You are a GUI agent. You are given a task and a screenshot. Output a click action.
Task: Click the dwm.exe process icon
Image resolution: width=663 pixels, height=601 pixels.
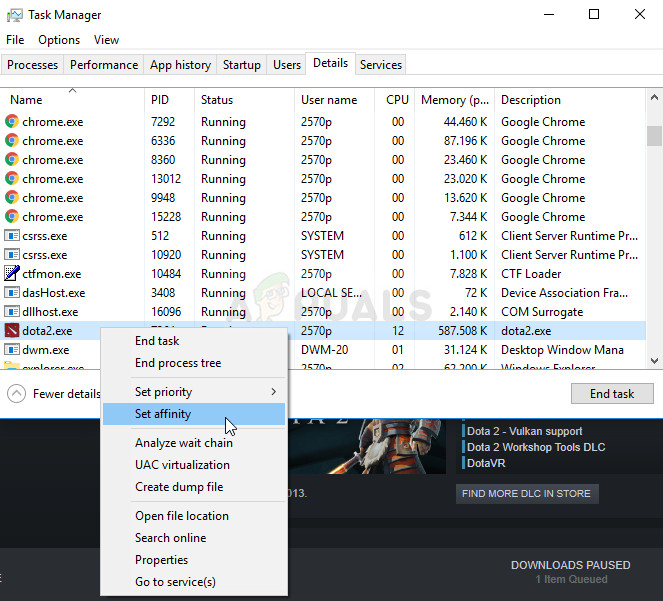pyautogui.click(x=12, y=350)
